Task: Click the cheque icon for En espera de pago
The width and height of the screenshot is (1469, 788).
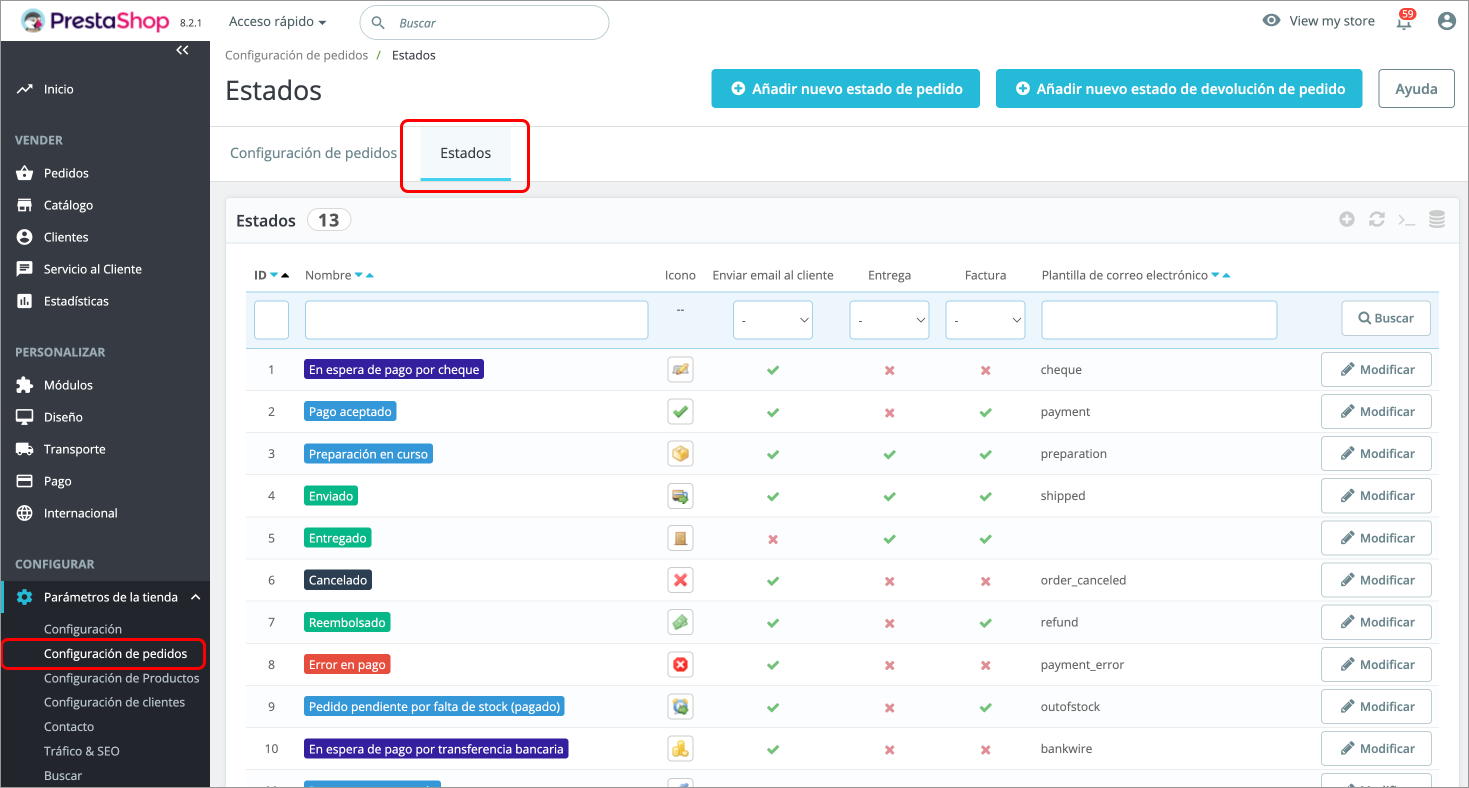Action: pyautogui.click(x=680, y=369)
